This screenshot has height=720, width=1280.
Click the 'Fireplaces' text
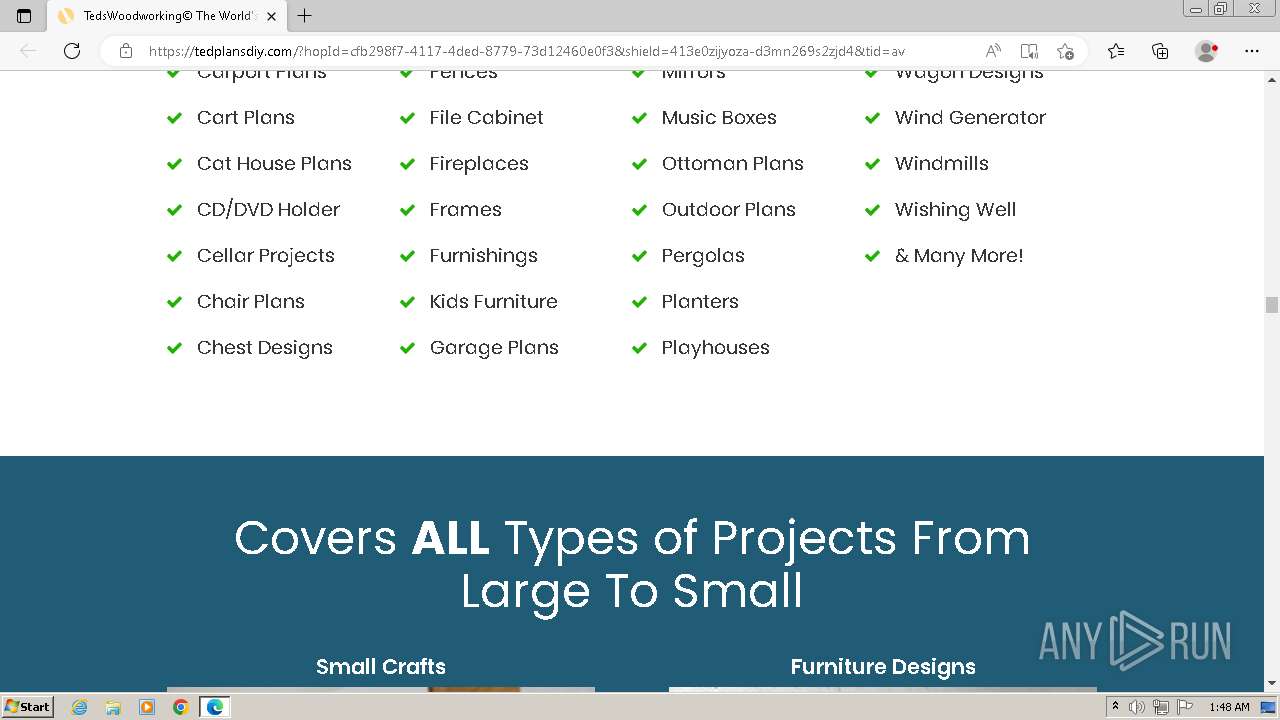pyautogui.click(x=478, y=163)
